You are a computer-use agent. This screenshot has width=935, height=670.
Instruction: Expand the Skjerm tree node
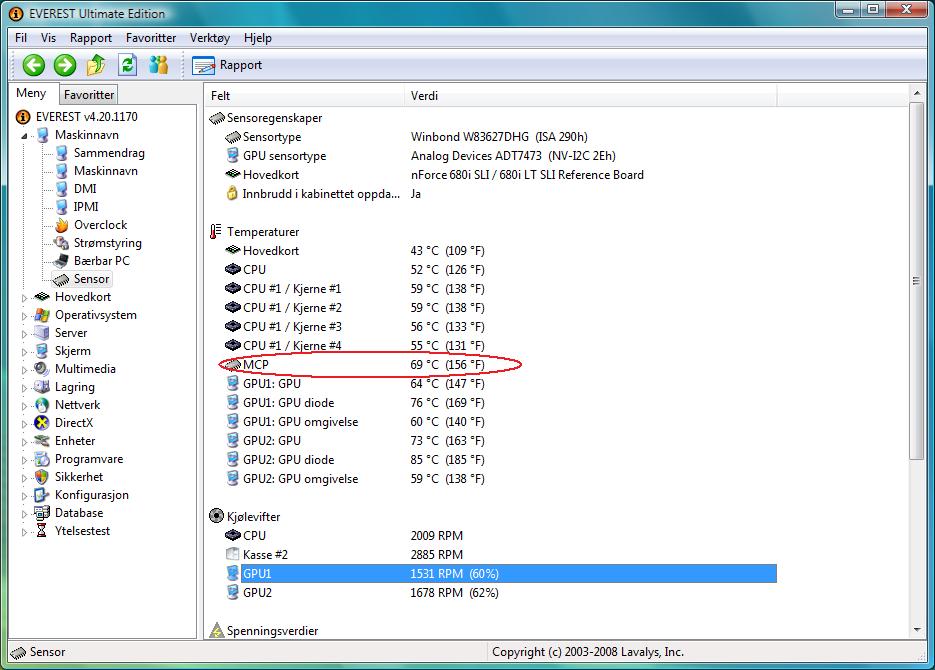(x=24, y=352)
